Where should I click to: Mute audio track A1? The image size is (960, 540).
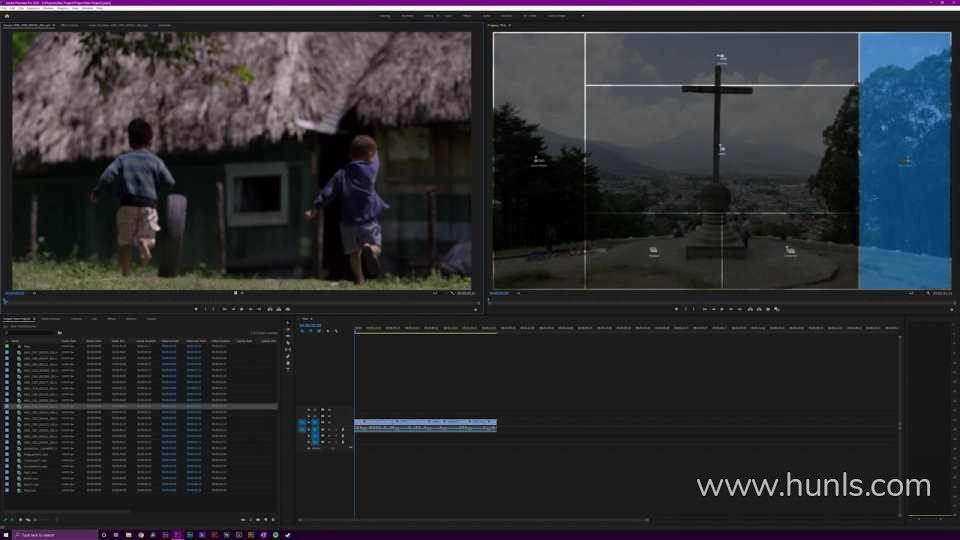coord(329,429)
